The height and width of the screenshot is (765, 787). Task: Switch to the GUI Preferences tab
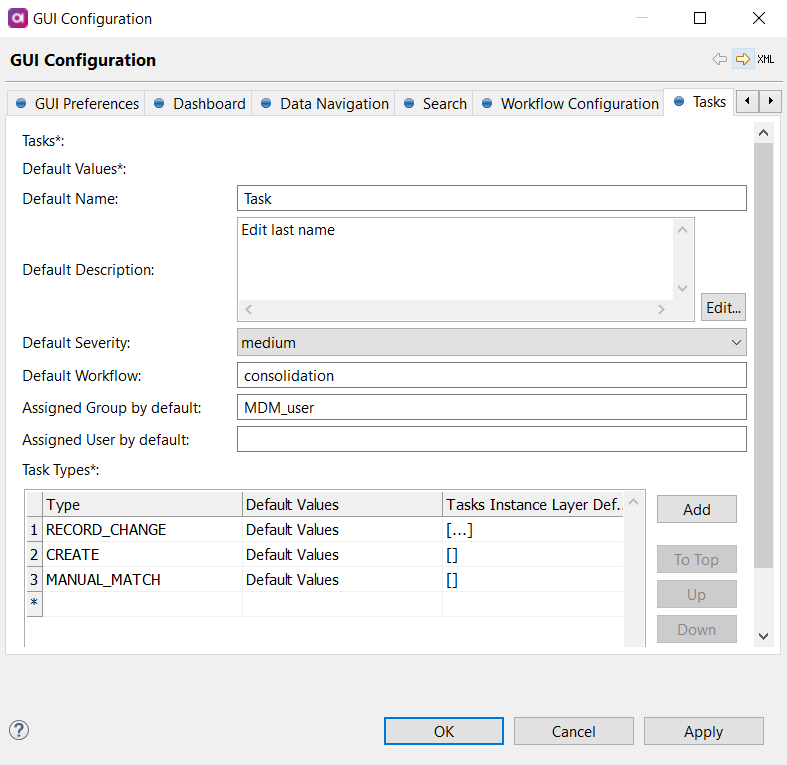click(x=76, y=103)
